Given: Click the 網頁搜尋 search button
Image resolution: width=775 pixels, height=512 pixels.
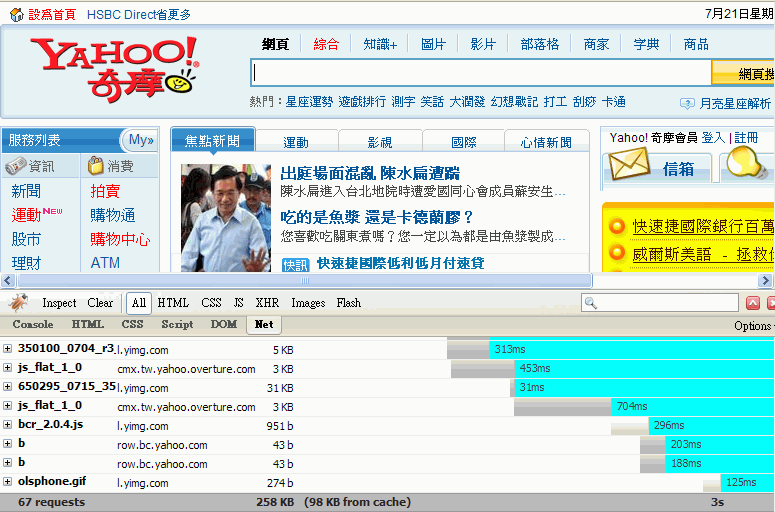Looking at the screenshot, I should tap(743, 74).
